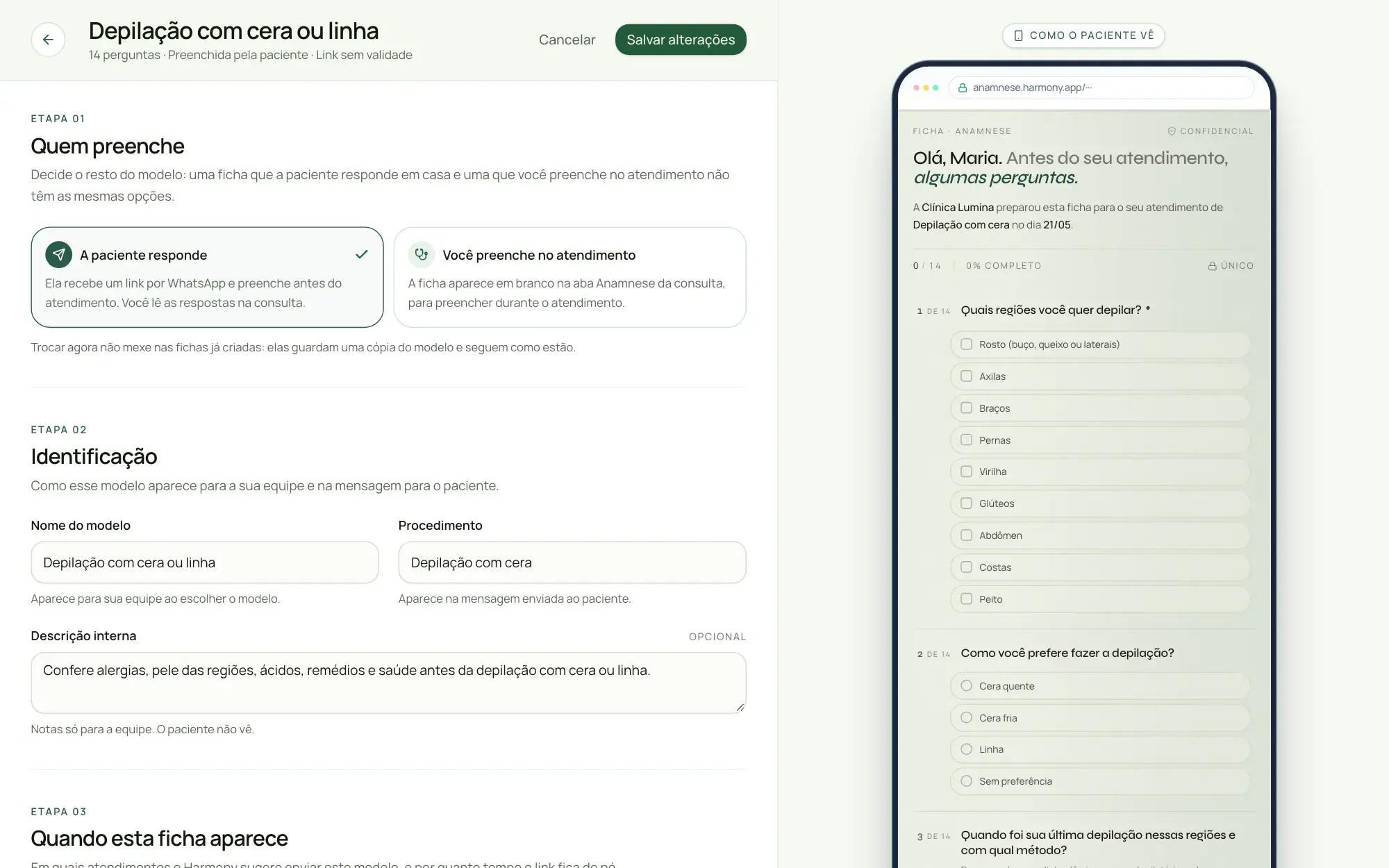Select the Costas checkbox
Viewport: 1389px width, 868px height.
pos(966,567)
